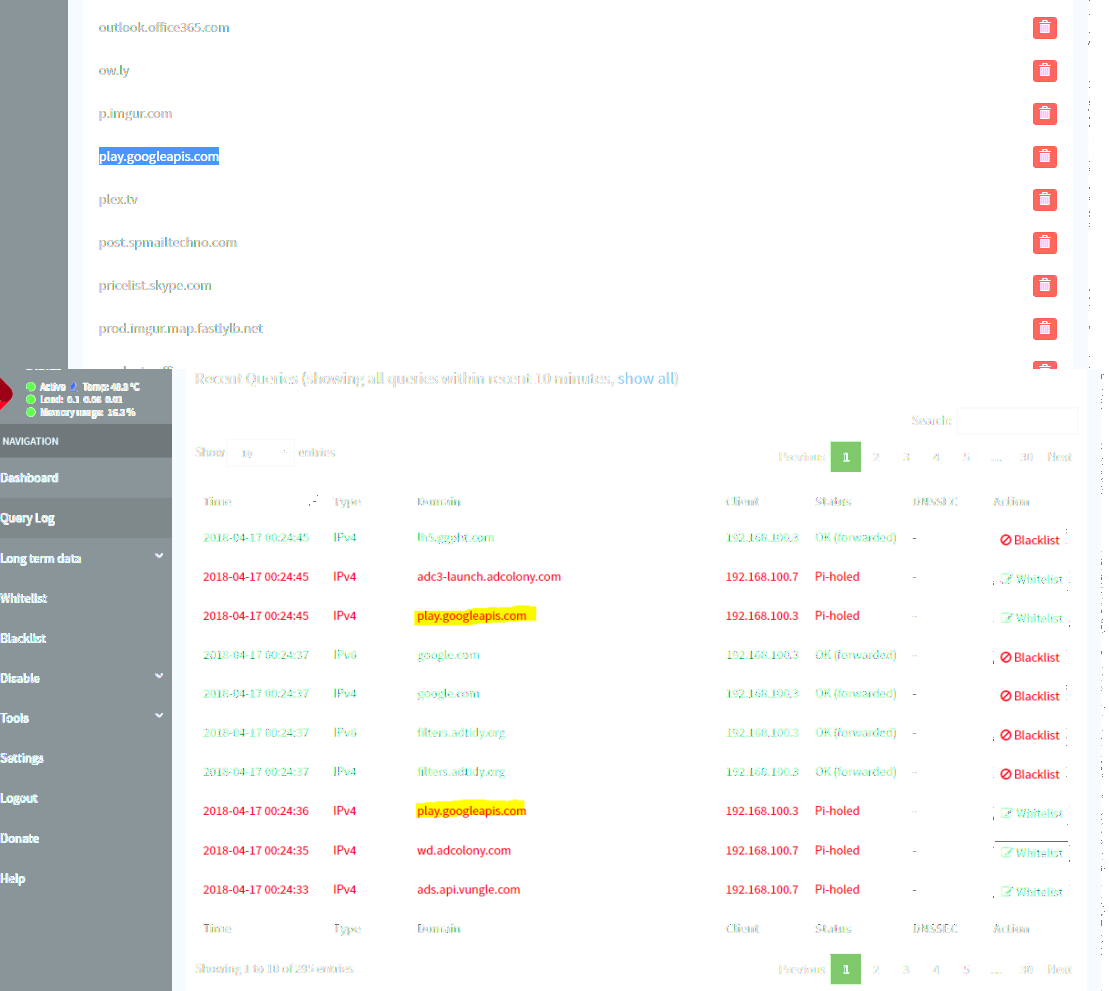Expand the Long term data menu
This screenshot has width=1109, height=991.
click(x=82, y=558)
